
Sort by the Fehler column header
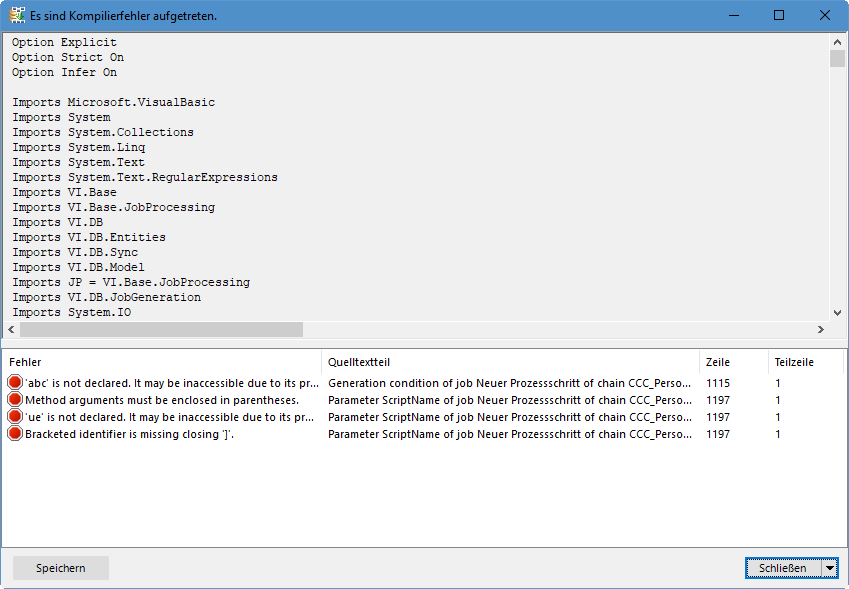click(161, 362)
